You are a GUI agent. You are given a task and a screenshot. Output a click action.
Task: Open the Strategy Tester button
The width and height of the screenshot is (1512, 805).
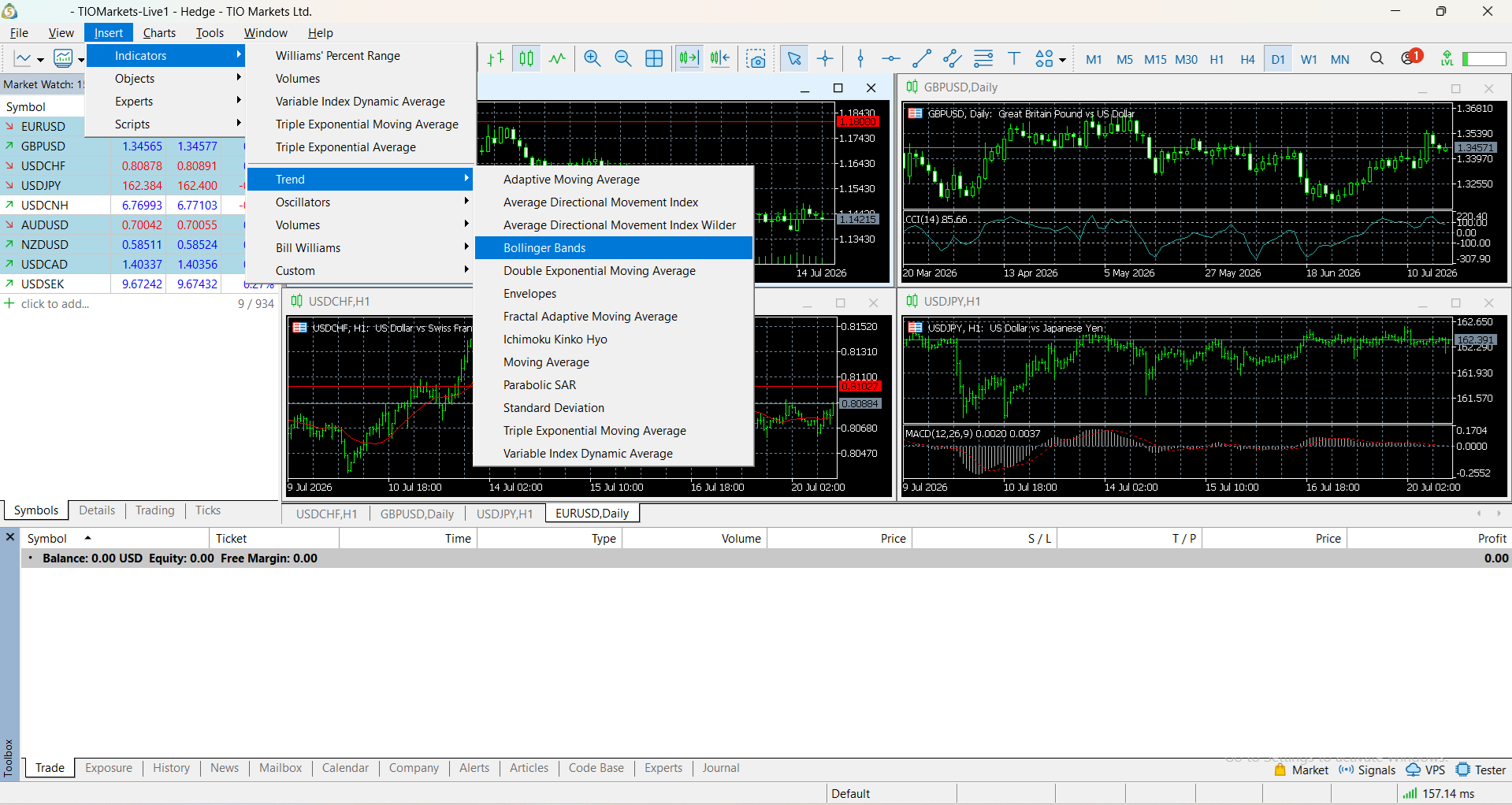coord(1481,770)
